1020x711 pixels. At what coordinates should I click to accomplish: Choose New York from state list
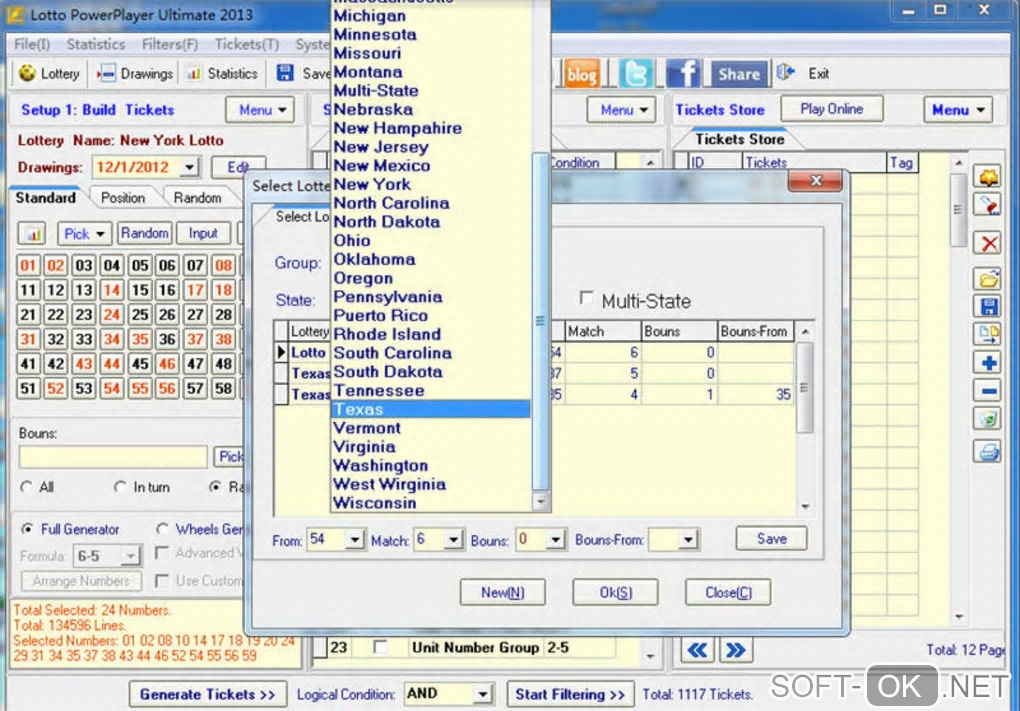pyautogui.click(x=372, y=184)
